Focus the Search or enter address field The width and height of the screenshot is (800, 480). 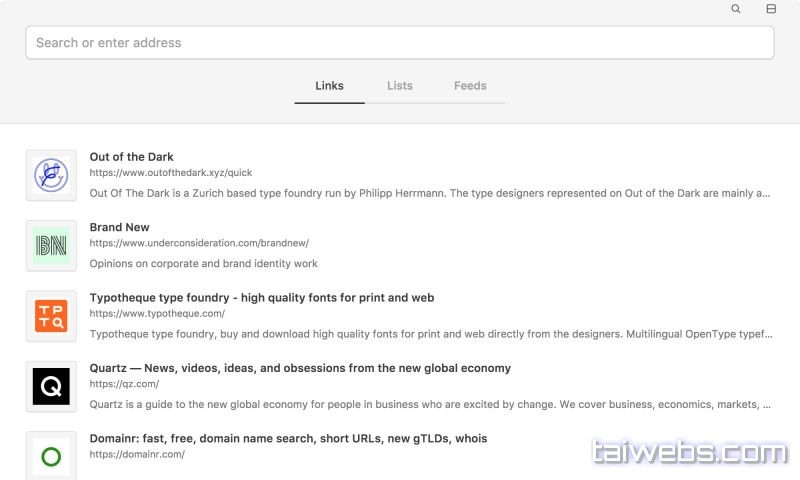click(x=400, y=43)
